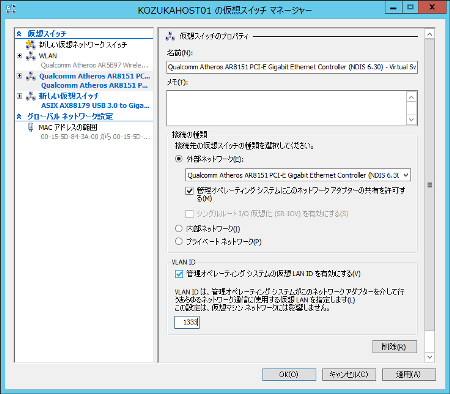This screenshot has height=394, width=450.
Task: Select the private network radio button
Action: [x=179, y=241]
